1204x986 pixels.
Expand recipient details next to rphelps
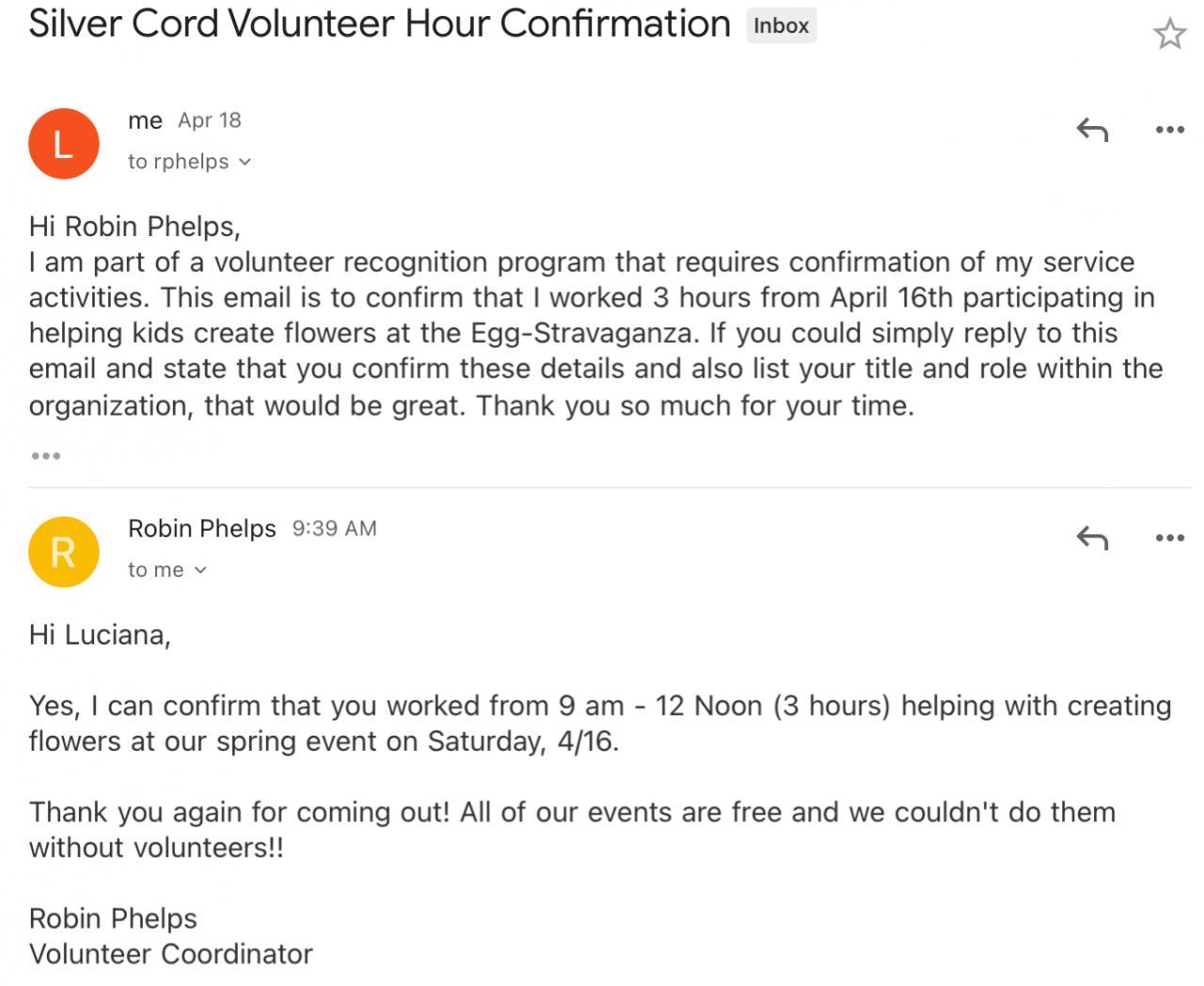[x=246, y=162]
